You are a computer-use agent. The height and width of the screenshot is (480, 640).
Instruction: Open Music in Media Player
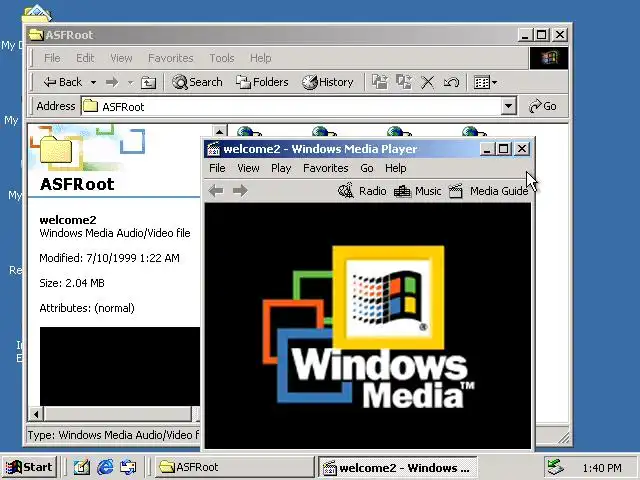[x=418, y=191]
